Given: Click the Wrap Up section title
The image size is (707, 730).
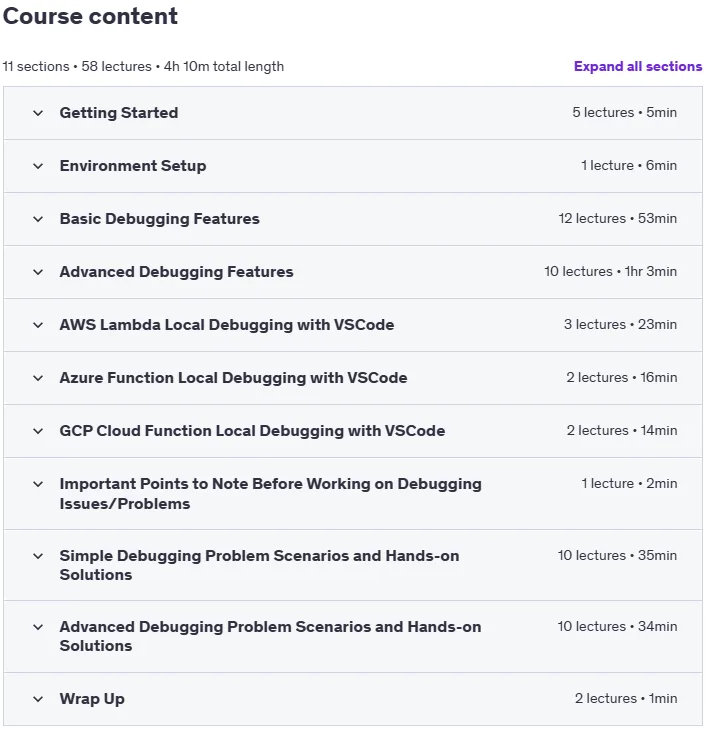Looking at the screenshot, I should [92, 699].
